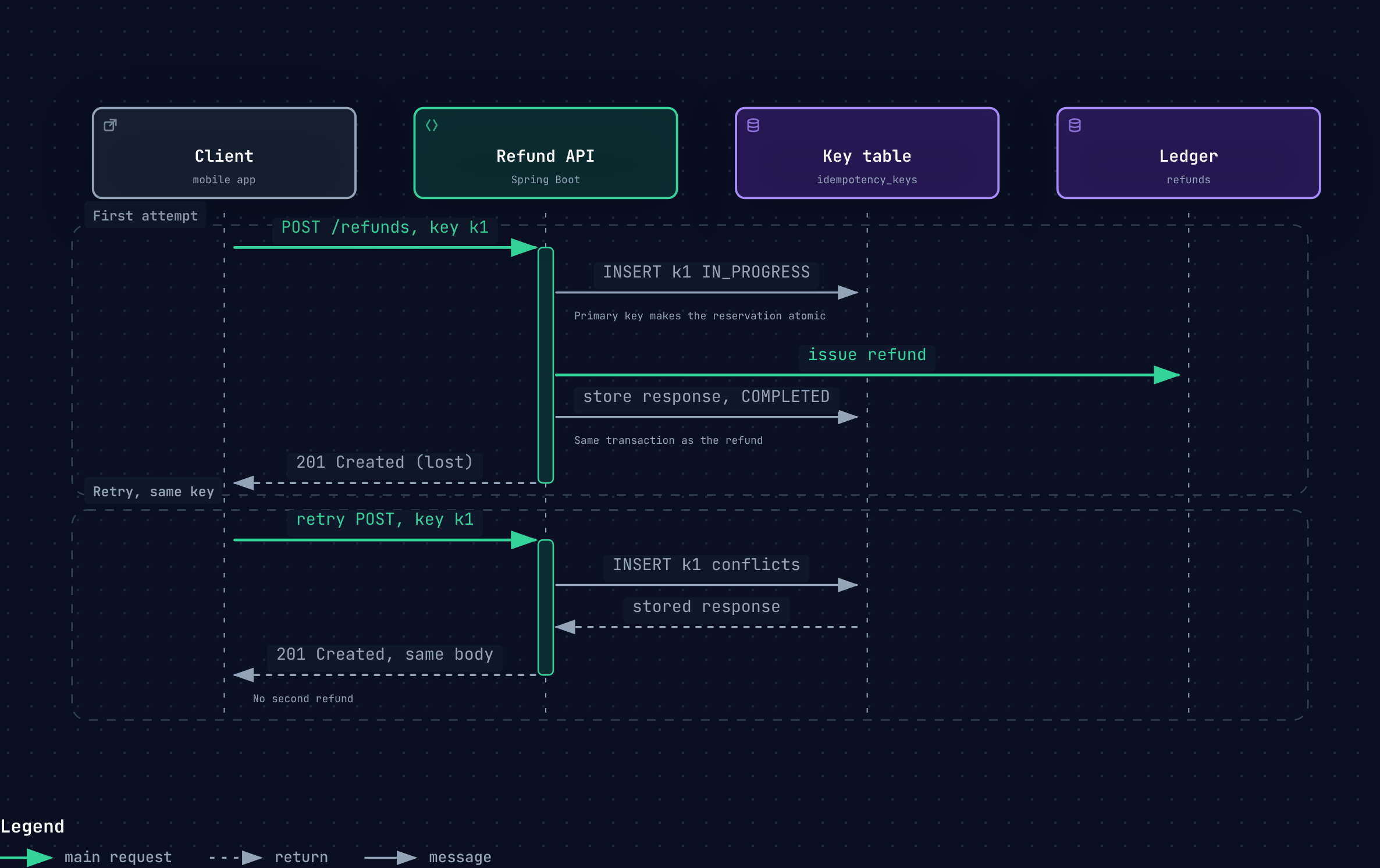
Task: Click the note 'Same transaction as the refund'
Action: (x=668, y=440)
